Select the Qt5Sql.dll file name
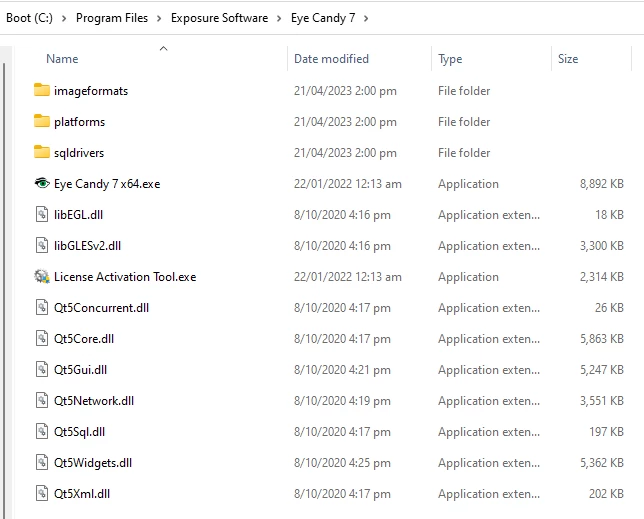Screen dimensions: 644x519 pyautogui.click(x=79, y=432)
